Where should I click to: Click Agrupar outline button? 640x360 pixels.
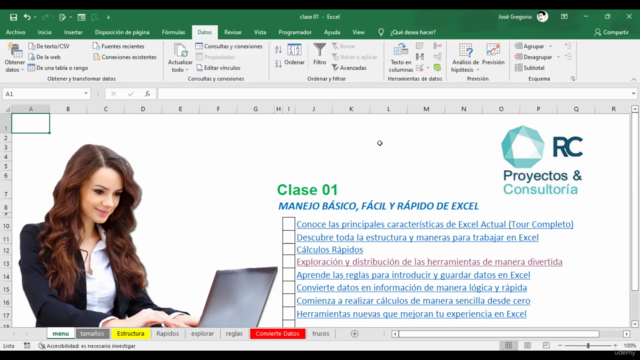pyautogui.click(x=530, y=46)
